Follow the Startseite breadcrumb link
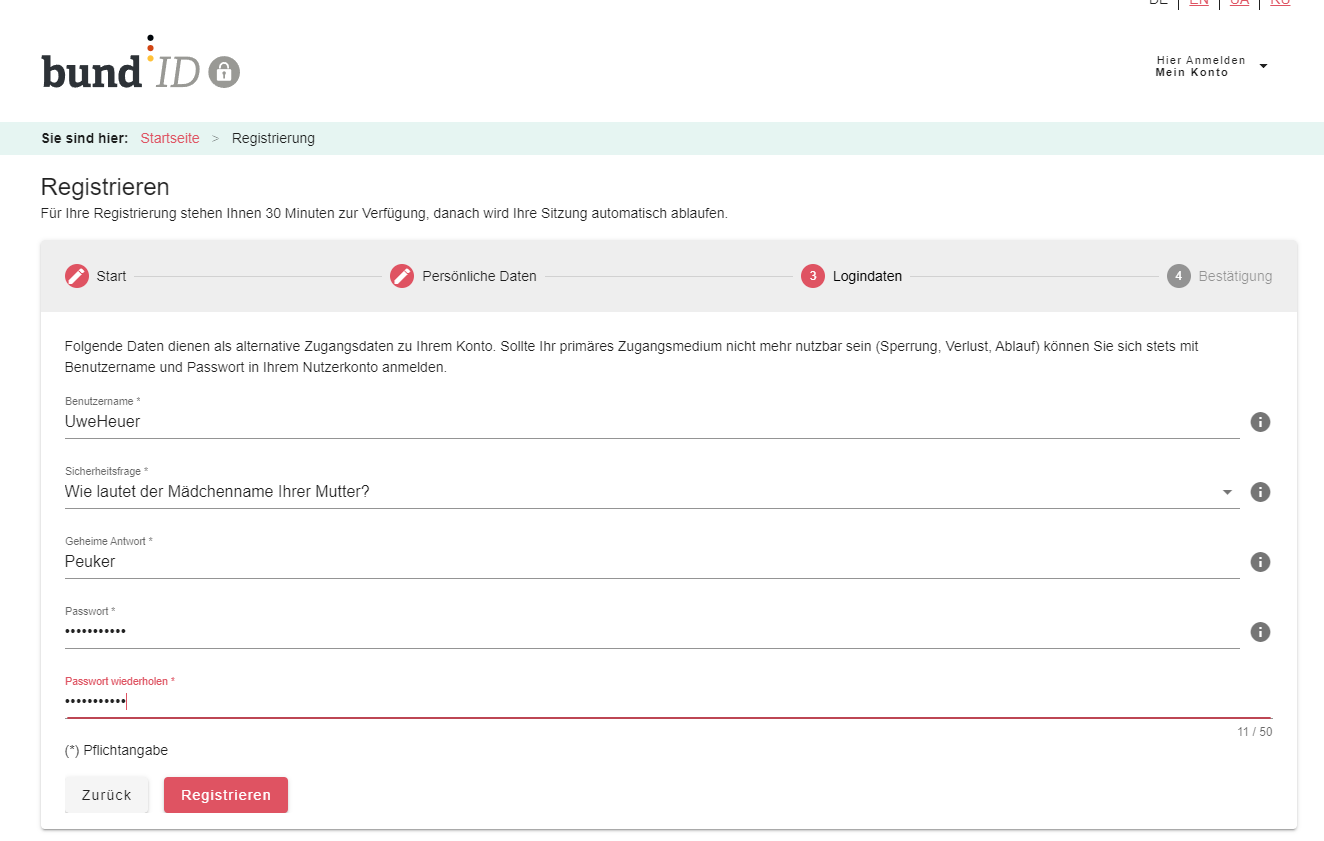Viewport: 1324px width, 841px height. [170, 138]
